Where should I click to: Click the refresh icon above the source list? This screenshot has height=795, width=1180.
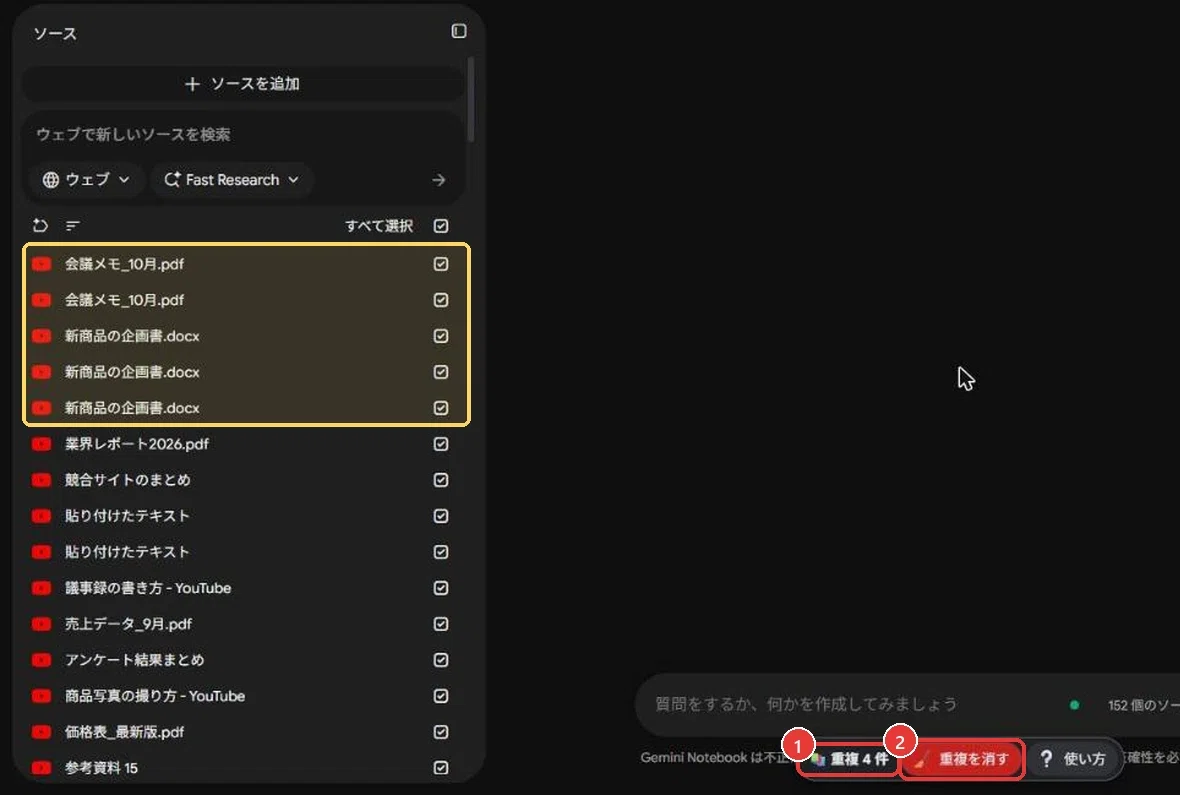pos(40,225)
